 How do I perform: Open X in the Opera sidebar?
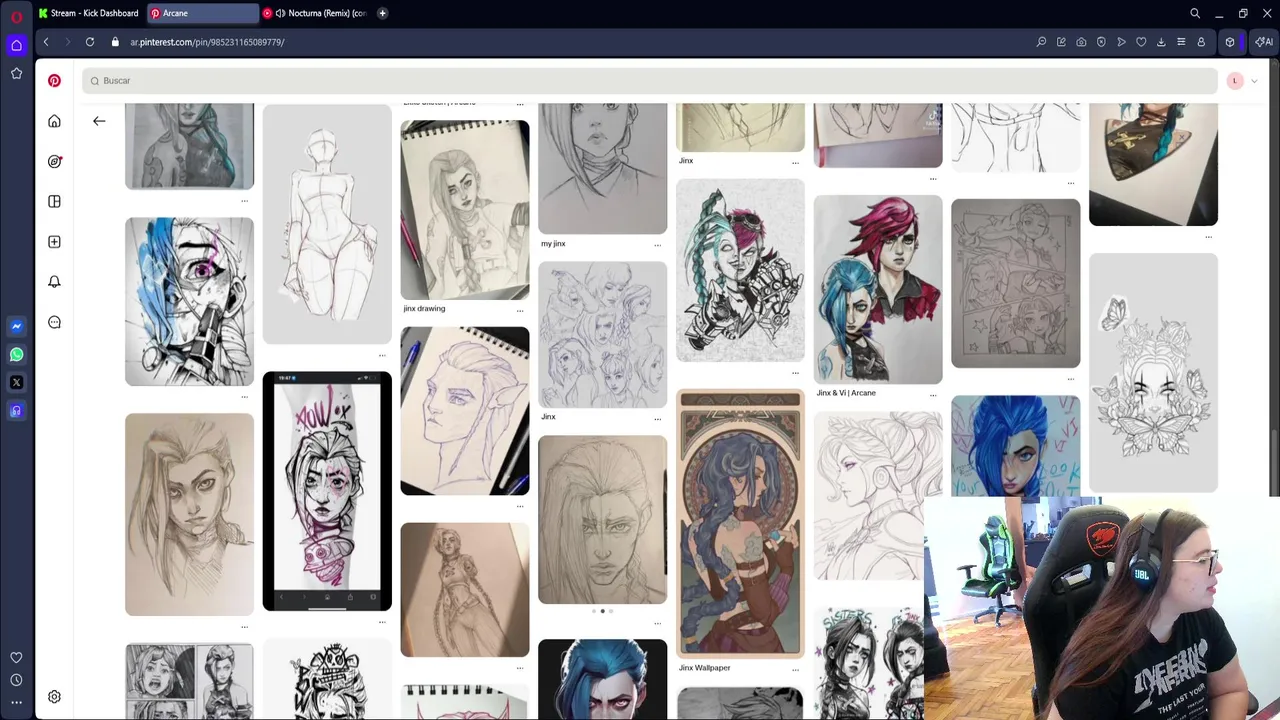click(x=16, y=382)
